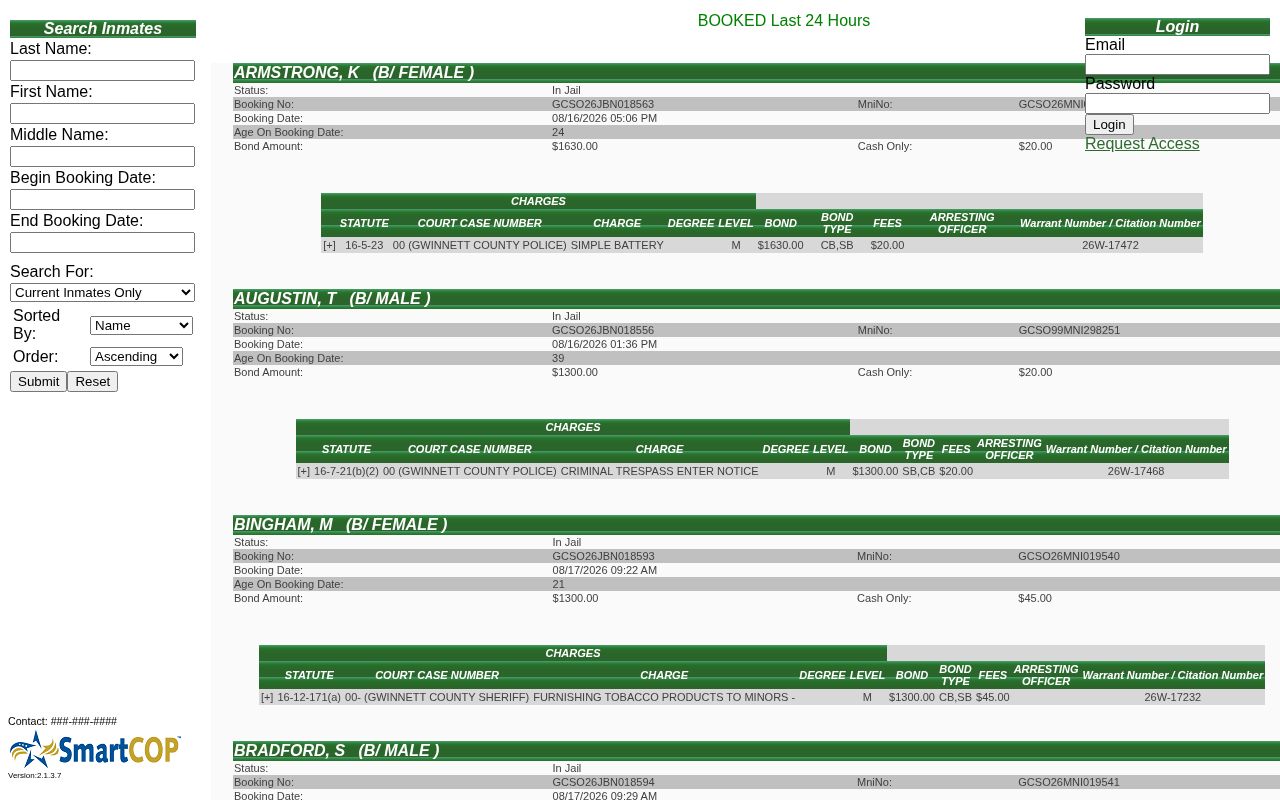Click the Contact phone text
1280x800 pixels.
point(63,721)
